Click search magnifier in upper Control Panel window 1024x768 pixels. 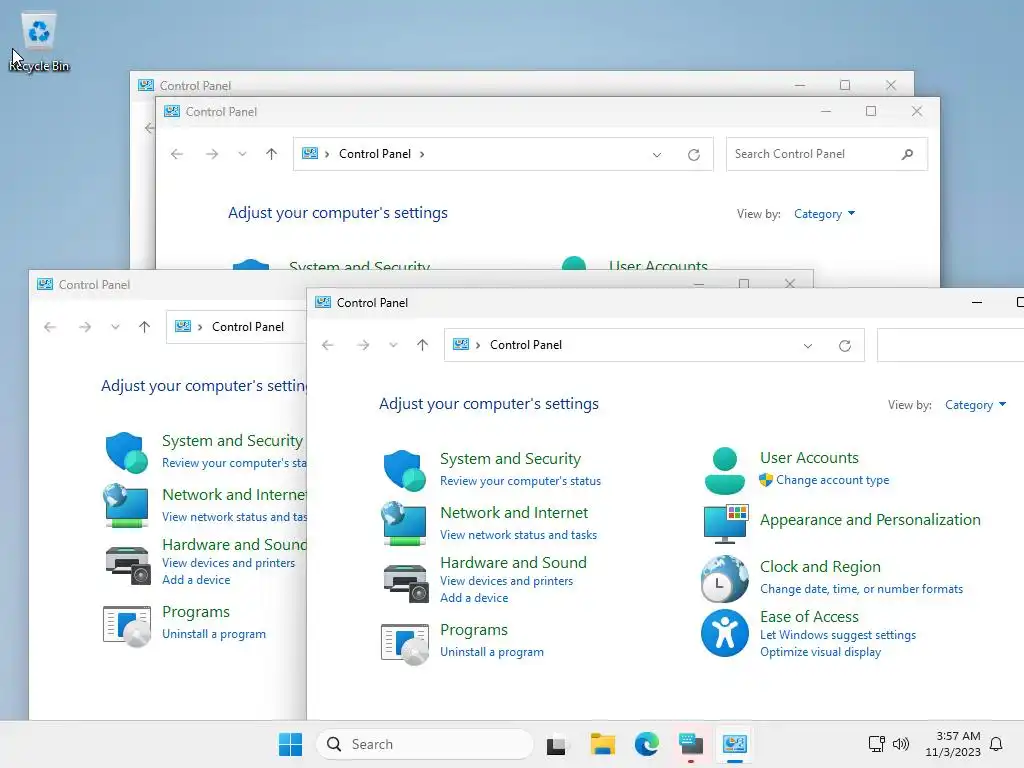[x=907, y=154]
